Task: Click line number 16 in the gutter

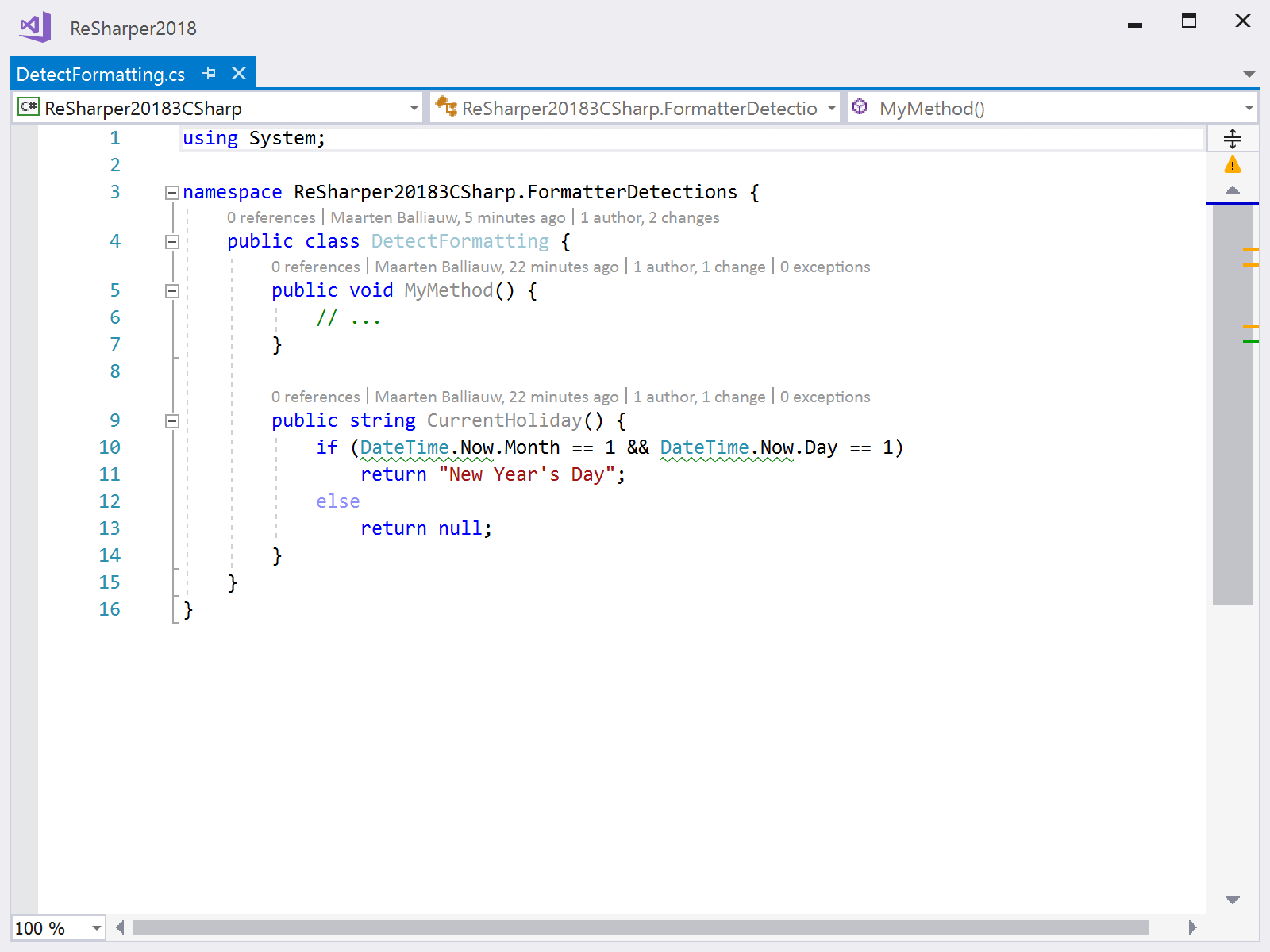Action: [x=110, y=609]
